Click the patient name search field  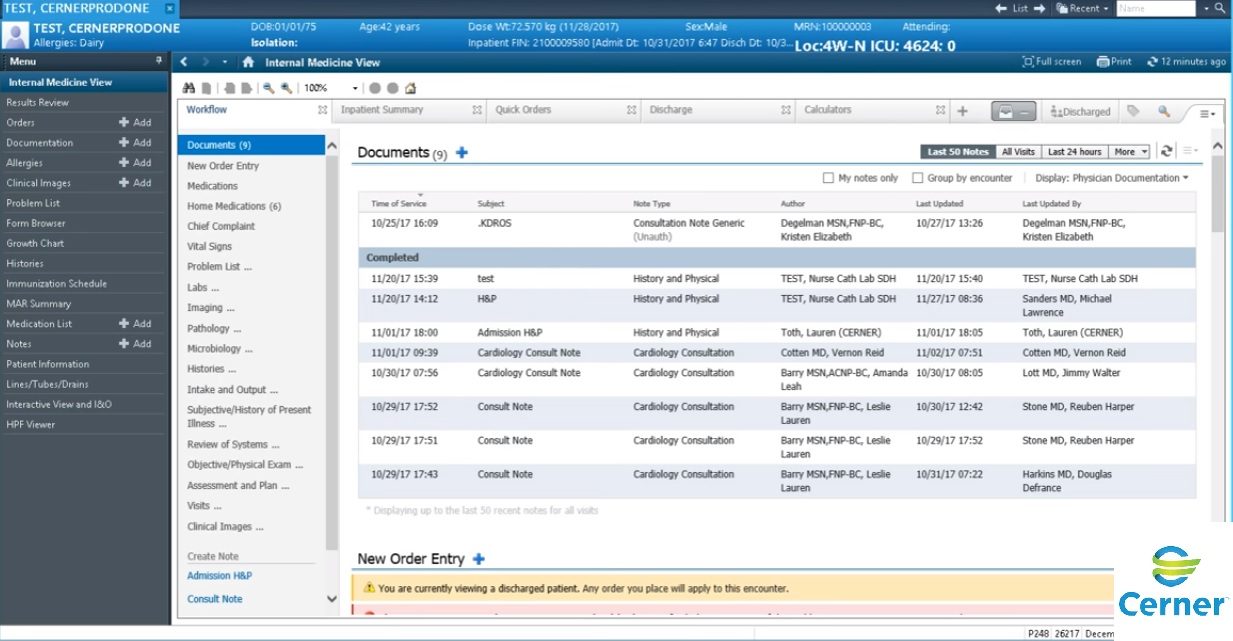[x=1156, y=8]
